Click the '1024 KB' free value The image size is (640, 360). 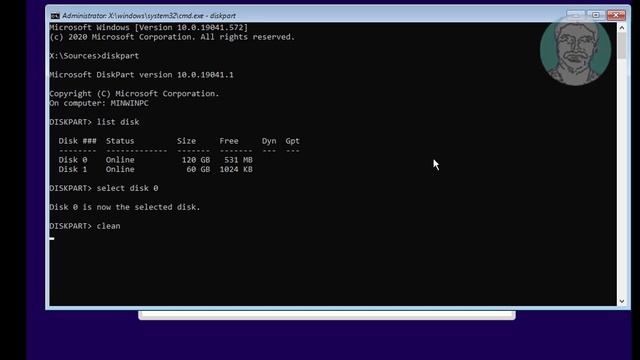236,169
